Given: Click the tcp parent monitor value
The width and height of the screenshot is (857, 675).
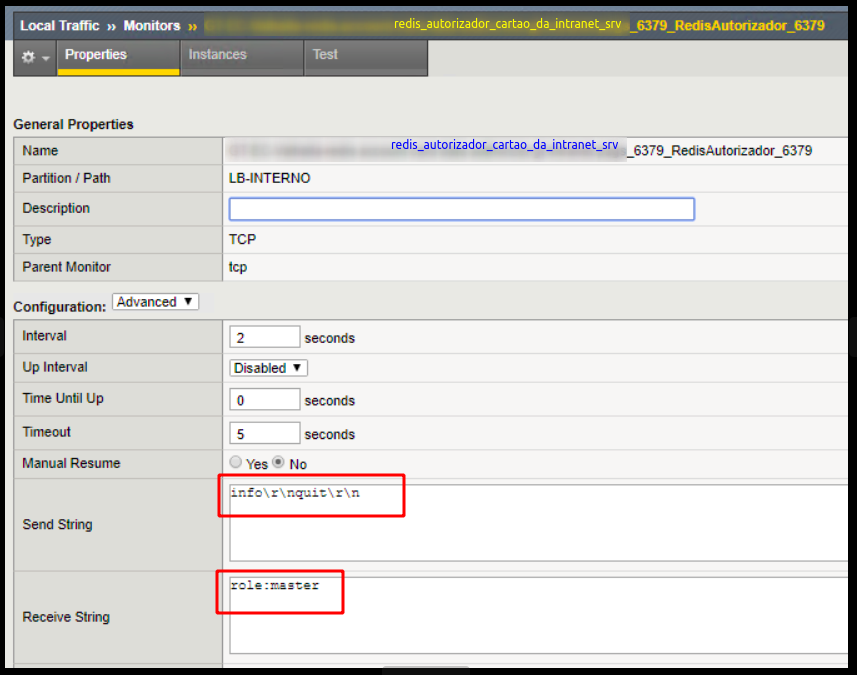Looking at the screenshot, I should point(238,267).
